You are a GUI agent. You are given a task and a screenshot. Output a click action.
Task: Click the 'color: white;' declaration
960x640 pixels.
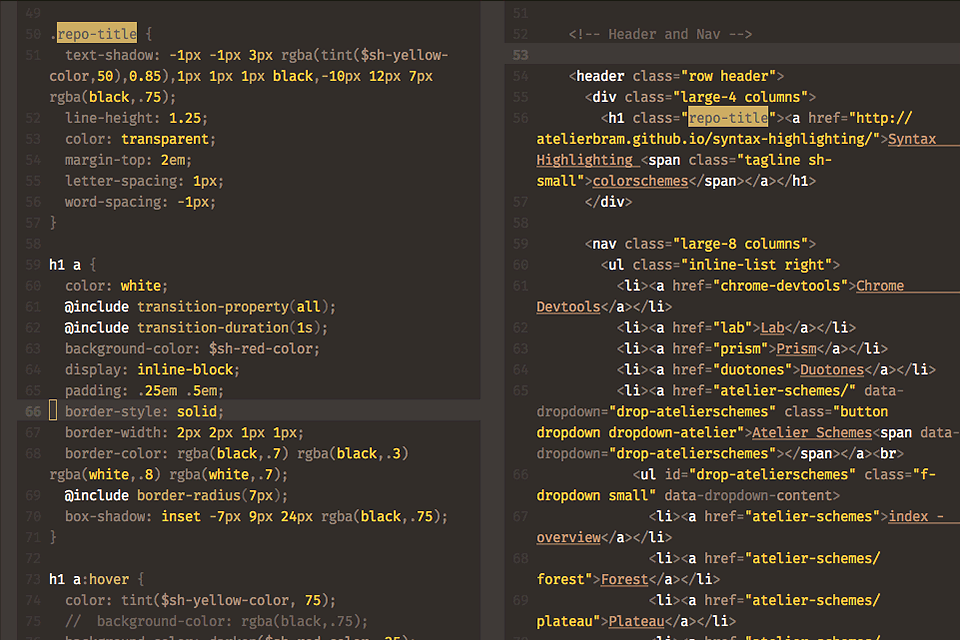(x=116, y=285)
